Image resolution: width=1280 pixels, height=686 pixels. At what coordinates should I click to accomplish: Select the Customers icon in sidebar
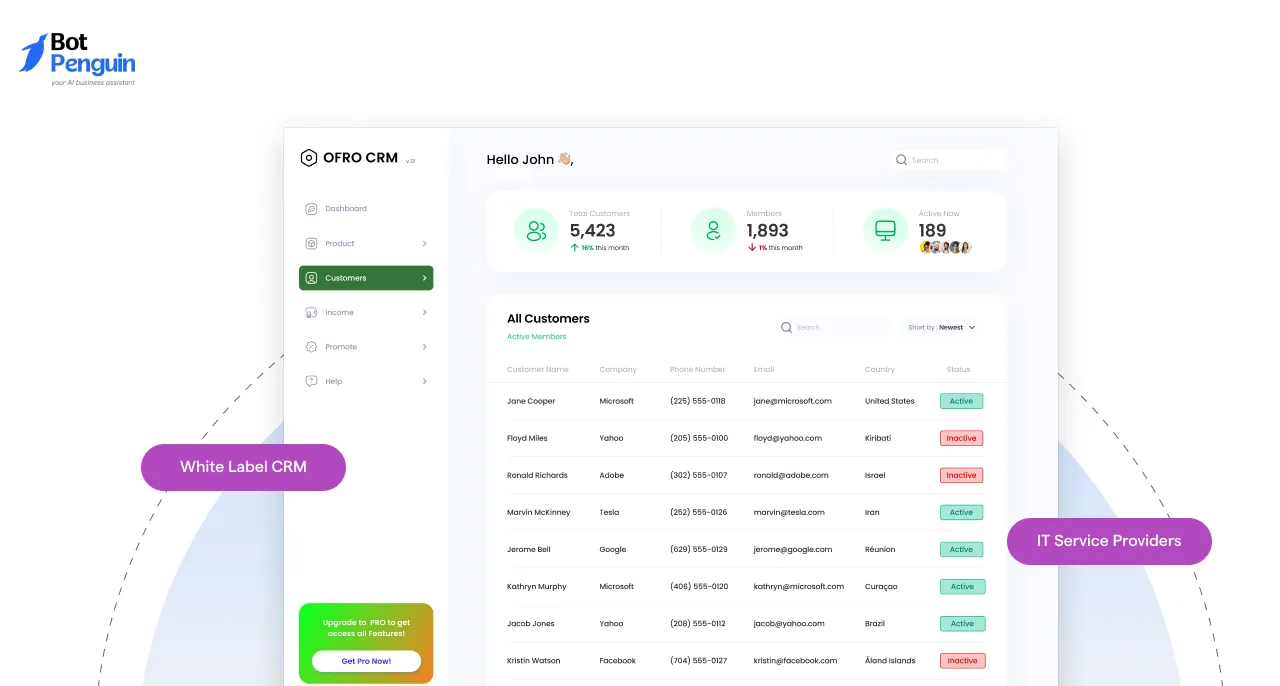click(313, 277)
